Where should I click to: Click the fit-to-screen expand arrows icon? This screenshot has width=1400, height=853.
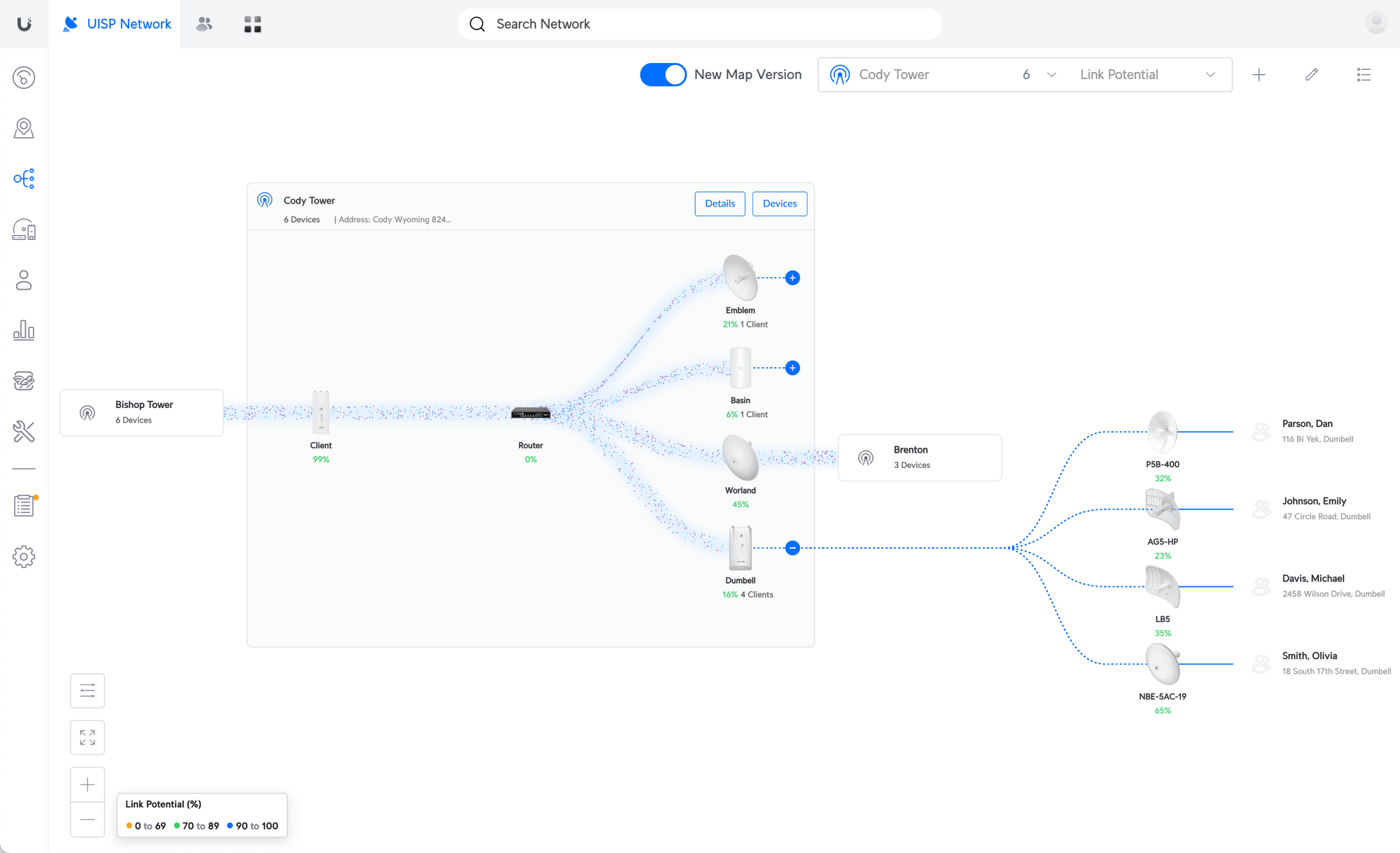tap(87, 738)
